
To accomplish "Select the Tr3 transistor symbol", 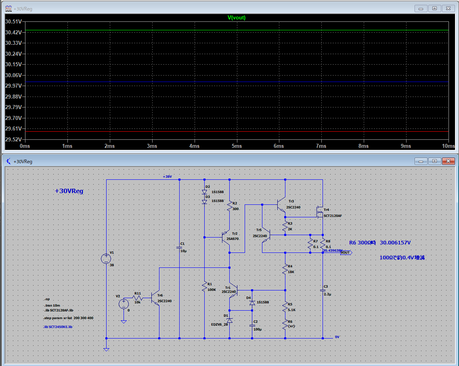I will (281, 205).
